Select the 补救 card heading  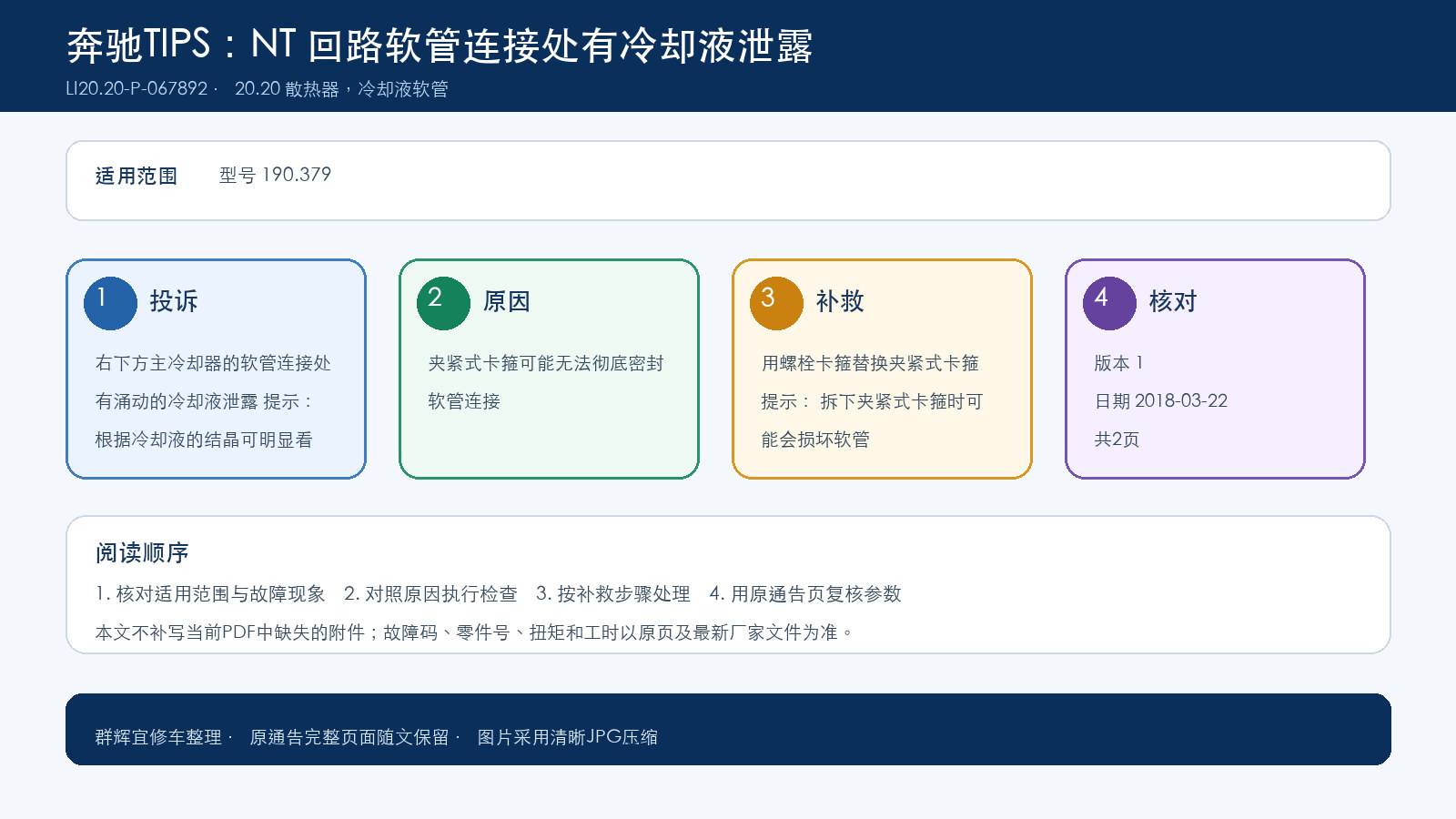click(x=840, y=301)
